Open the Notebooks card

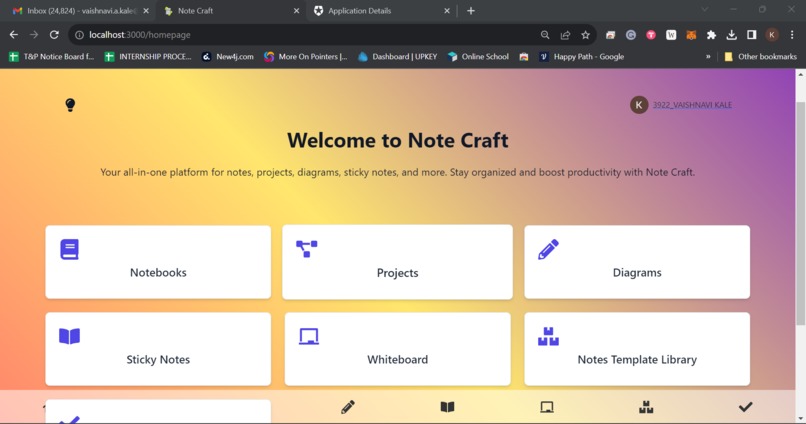click(x=158, y=262)
